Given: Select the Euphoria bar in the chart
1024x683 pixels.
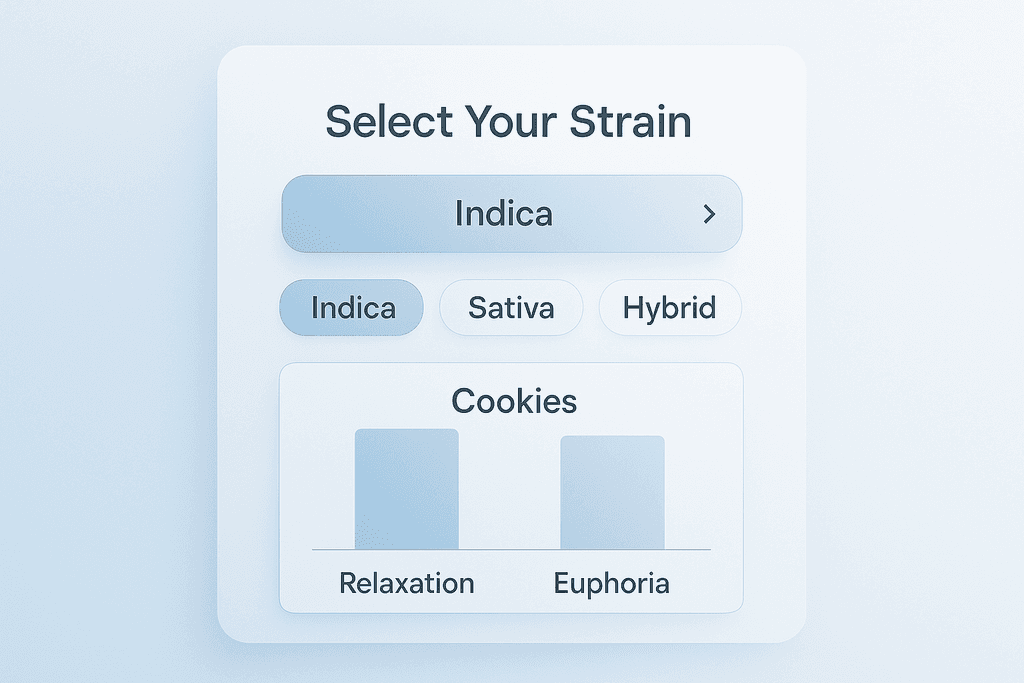Looking at the screenshot, I should (612, 492).
